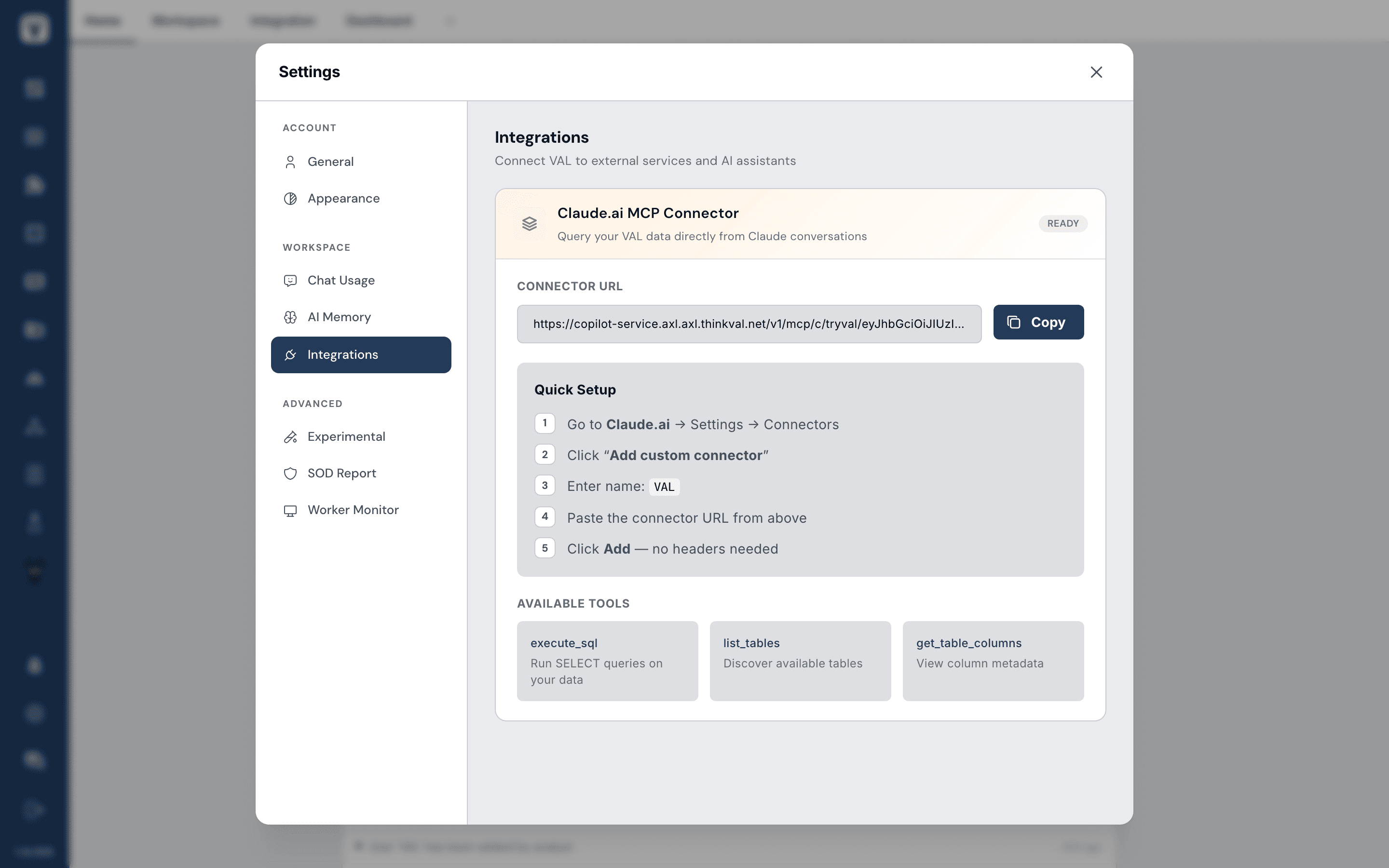Click the Experimental pencil icon
The image size is (1389, 868).
click(x=290, y=437)
